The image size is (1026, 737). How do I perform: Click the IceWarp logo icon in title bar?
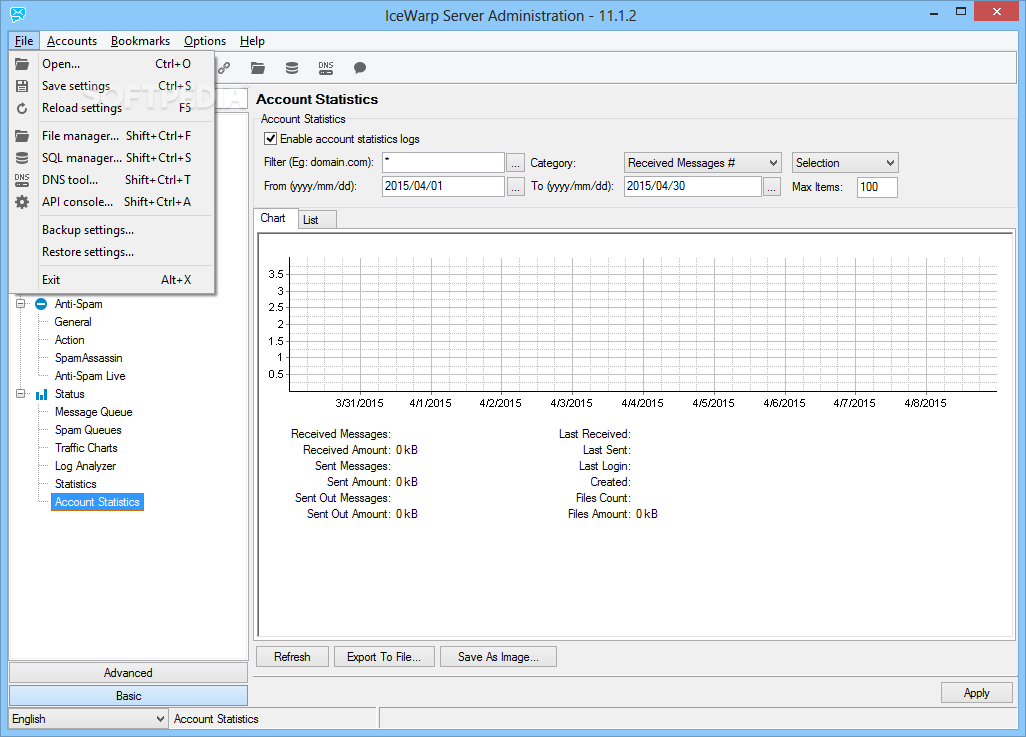pos(18,14)
